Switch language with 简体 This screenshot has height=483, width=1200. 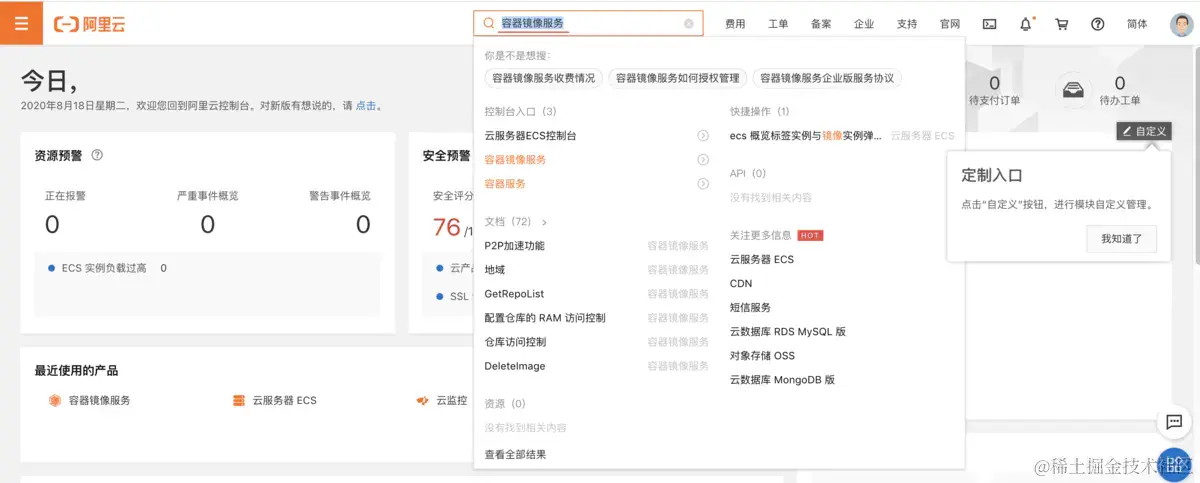(x=1137, y=24)
